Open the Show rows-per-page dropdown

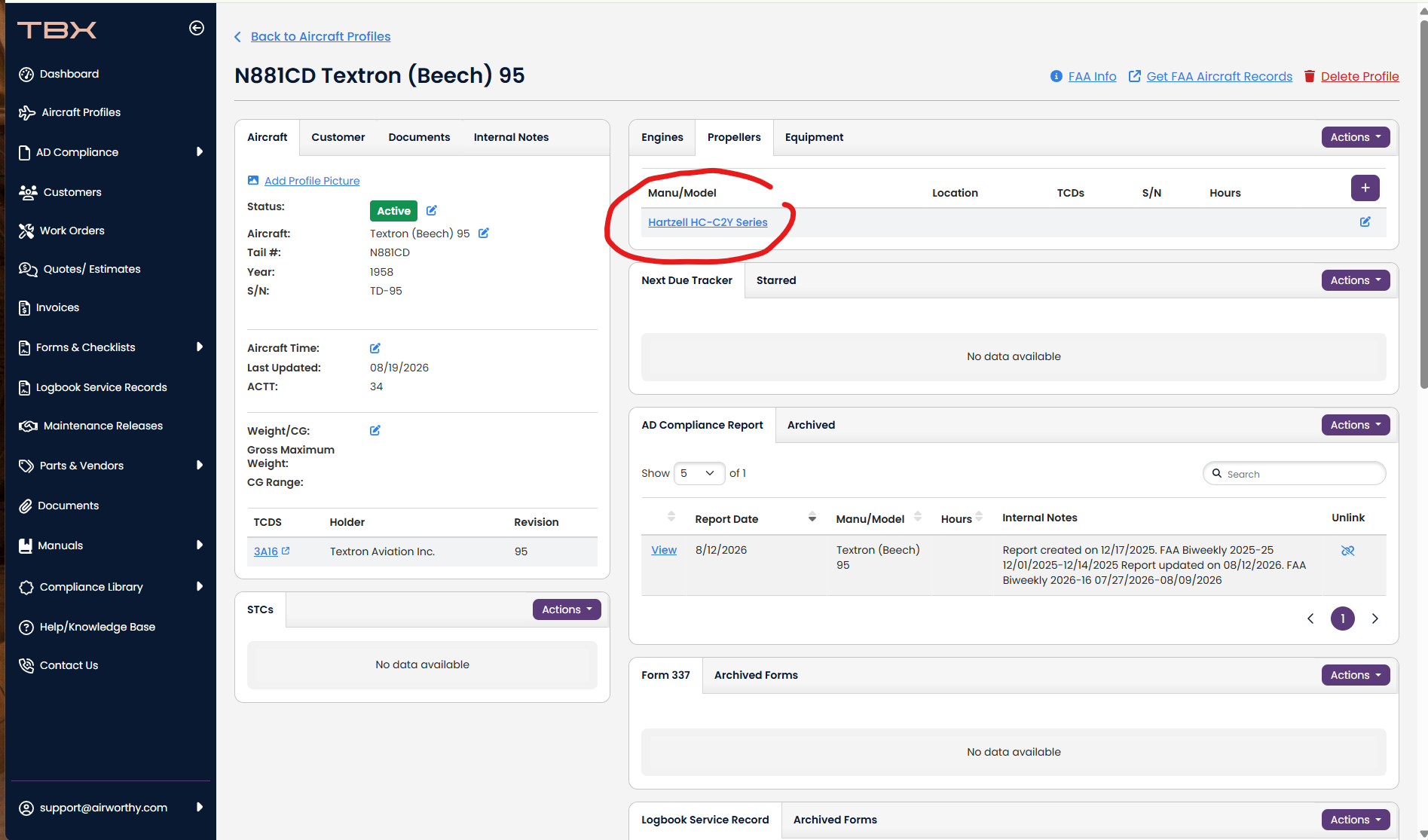(699, 473)
